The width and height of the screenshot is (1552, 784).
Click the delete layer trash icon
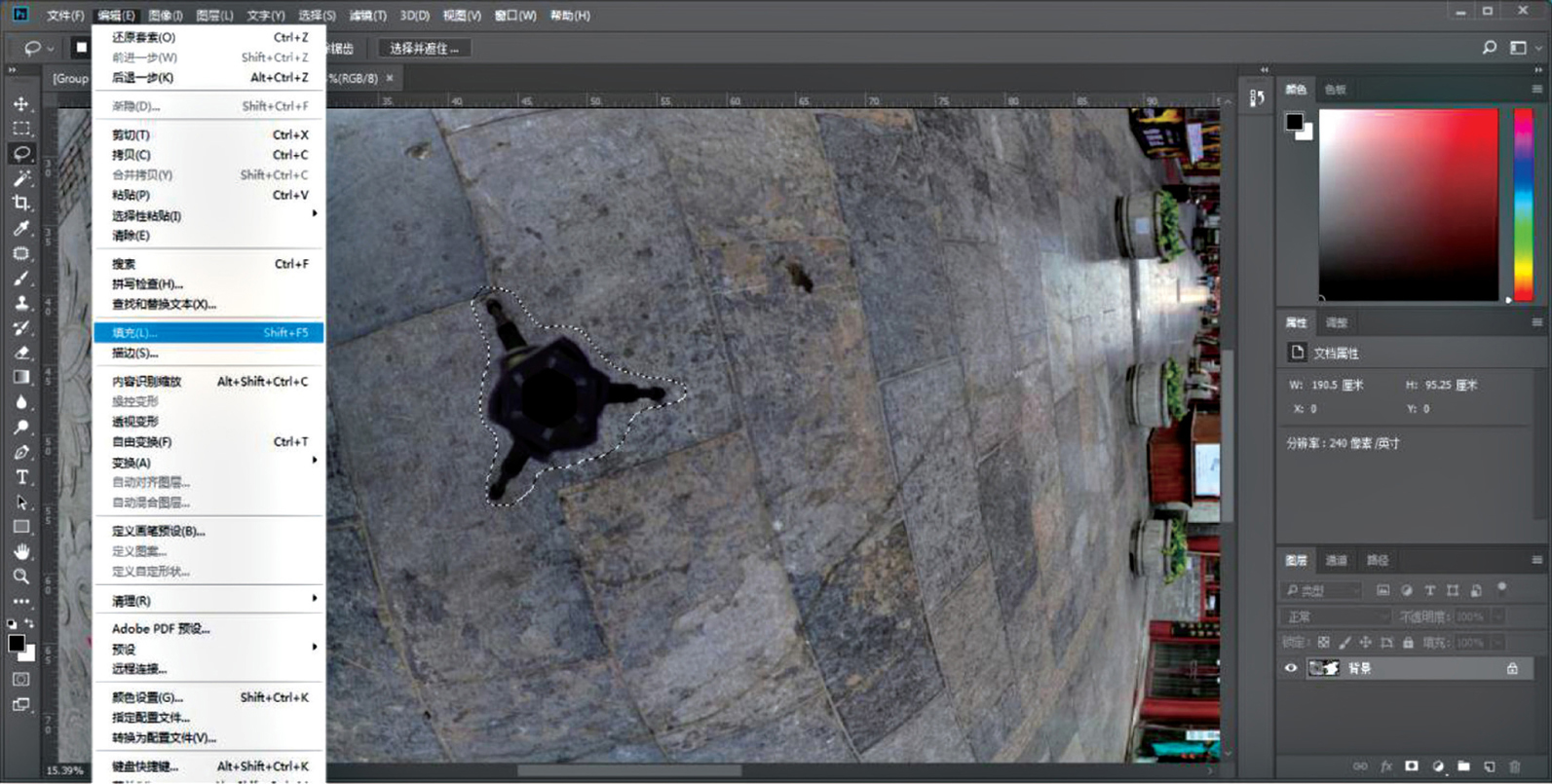(1514, 766)
